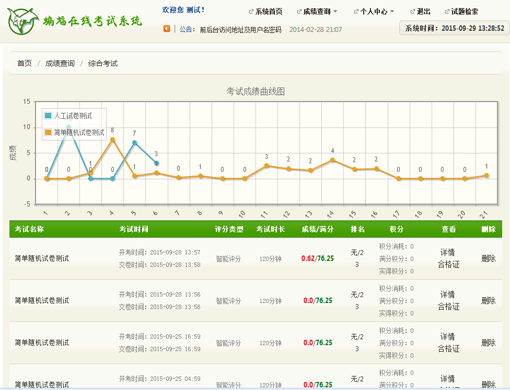Open 合格证 for the exam started 09-25 16:59
The image size is (510, 390).
coord(449,349)
